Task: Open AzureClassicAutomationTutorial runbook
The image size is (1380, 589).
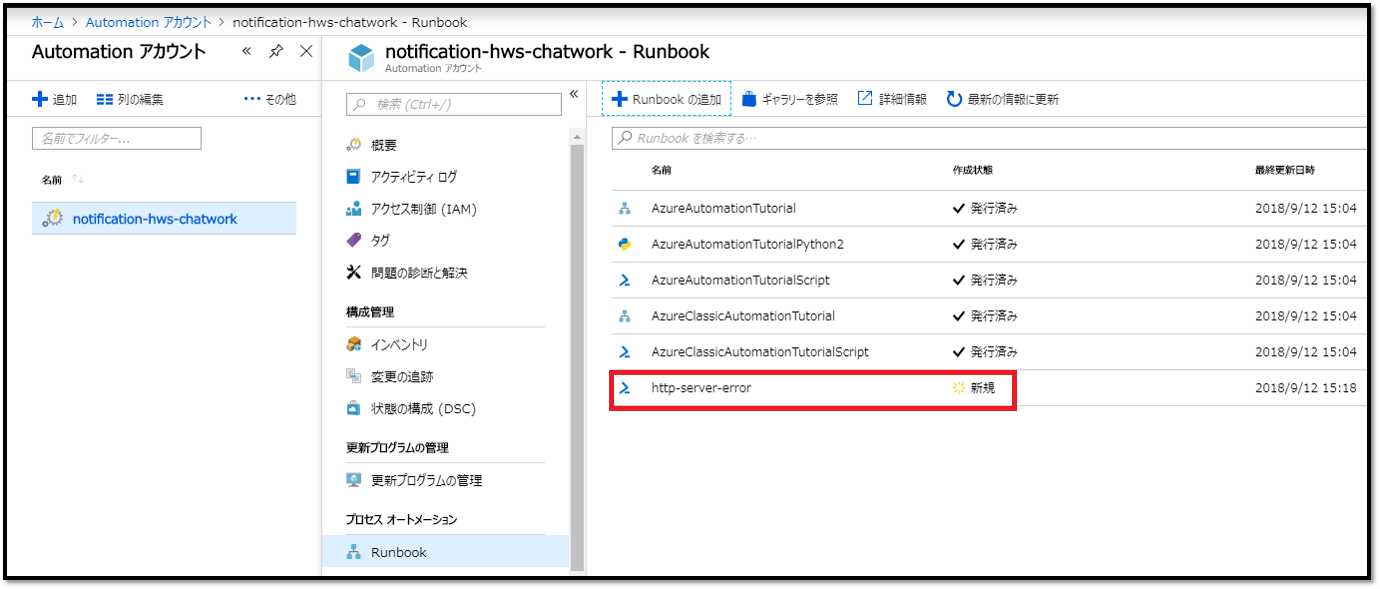Action: [x=743, y=316]
